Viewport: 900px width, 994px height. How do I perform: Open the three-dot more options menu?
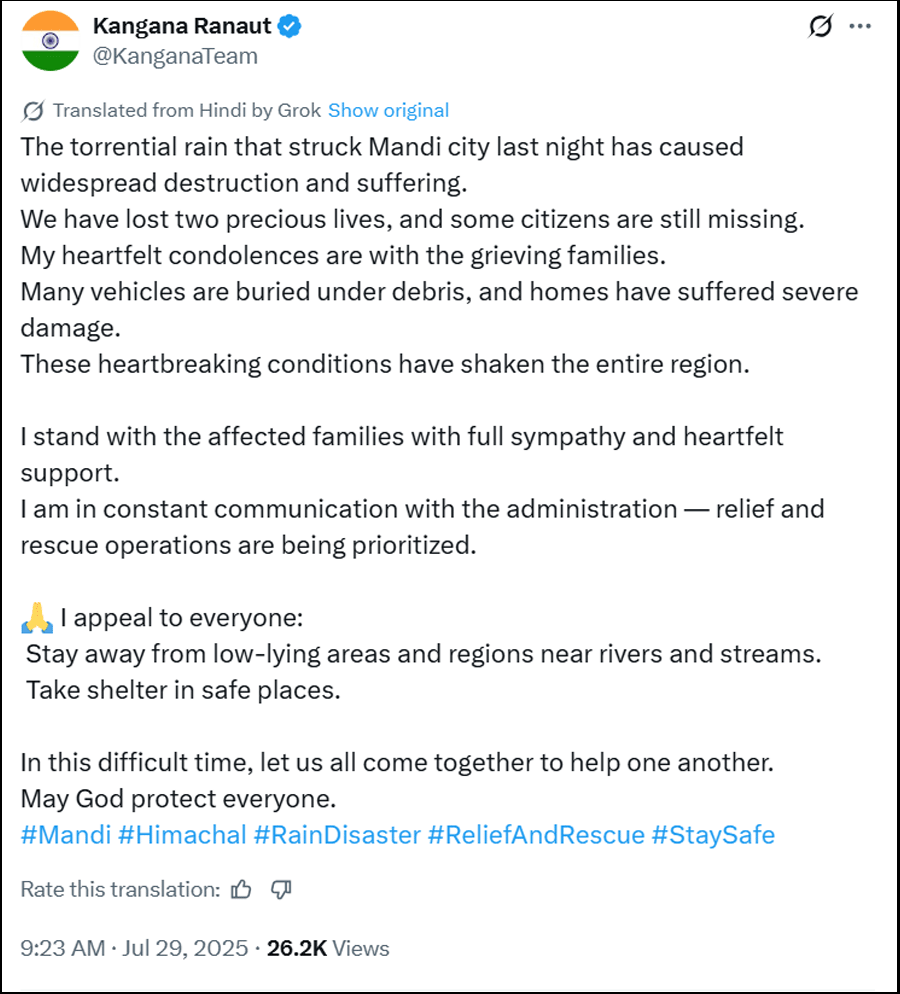point(859,27)
